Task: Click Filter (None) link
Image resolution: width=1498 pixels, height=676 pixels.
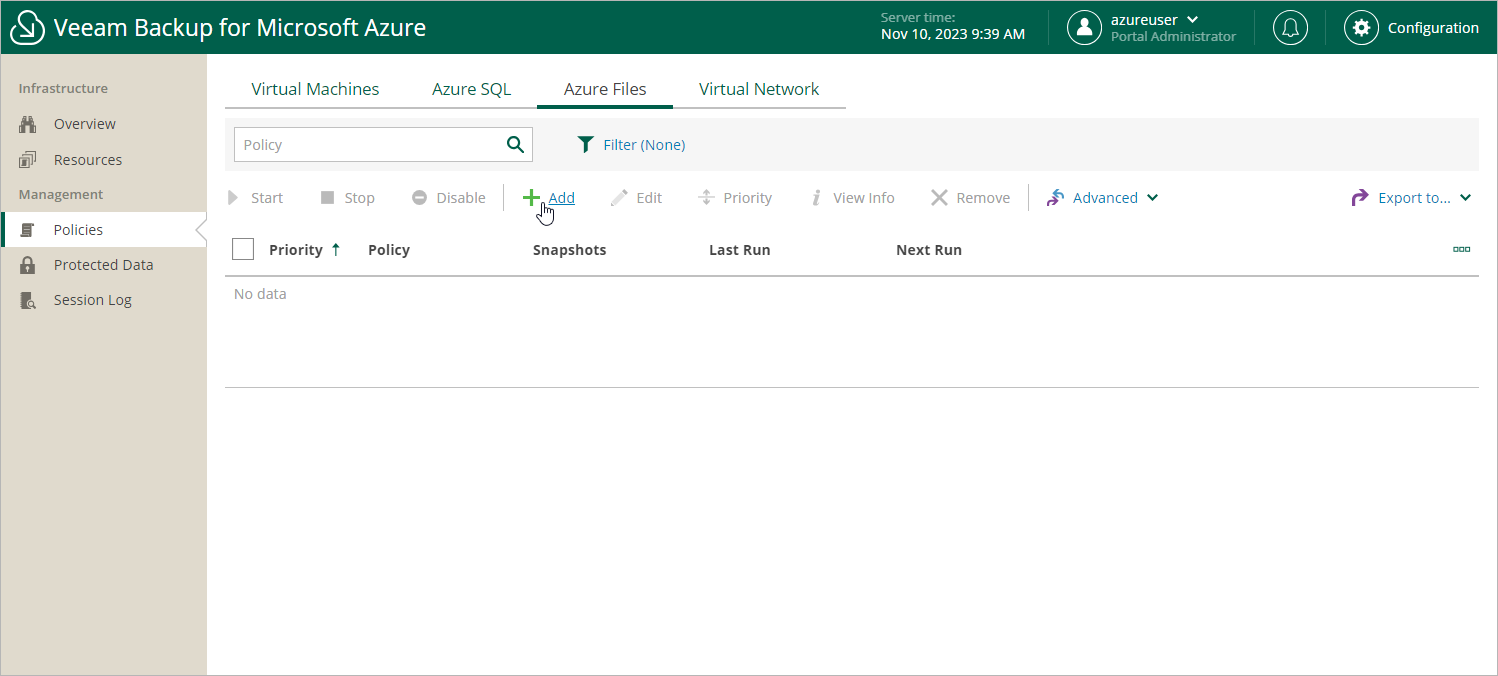Action: pos(644,145)
